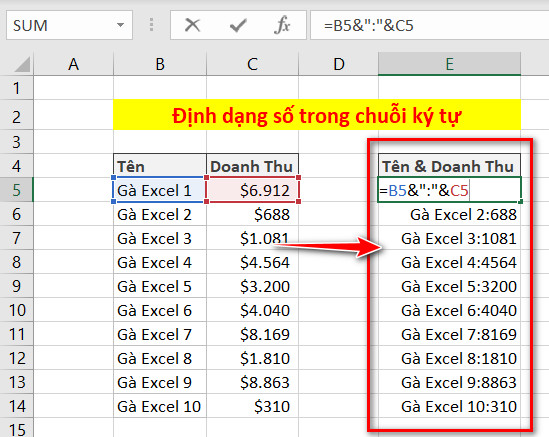The height and width of the screenshot is (437, 549).
Task: Click cell 'Gà Excel 4' in column B
Action: tap(160, 262)
